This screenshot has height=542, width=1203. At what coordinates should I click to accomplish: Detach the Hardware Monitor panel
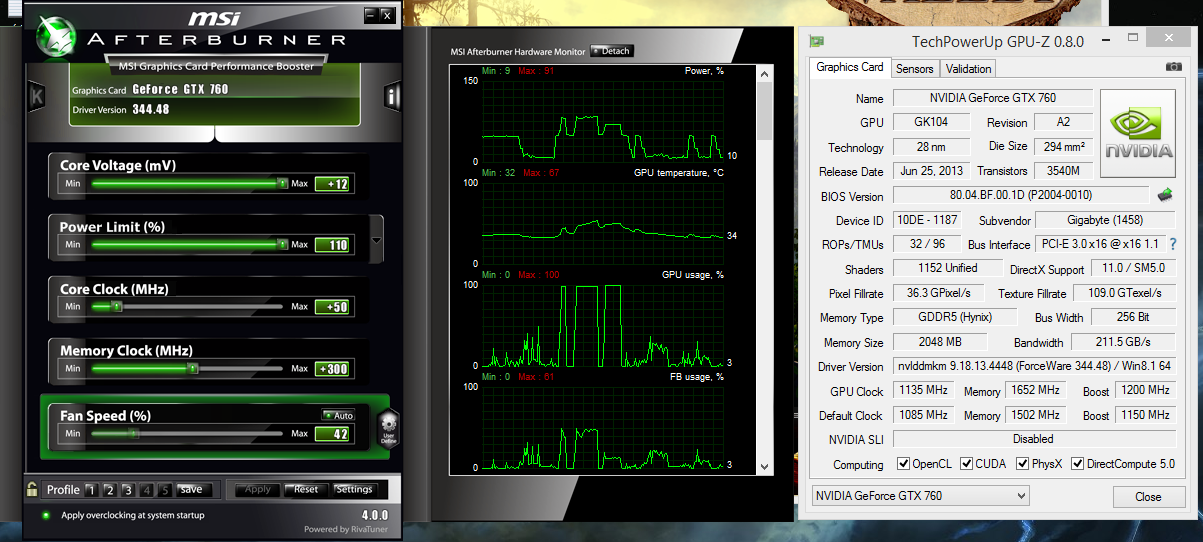(612, 51)
